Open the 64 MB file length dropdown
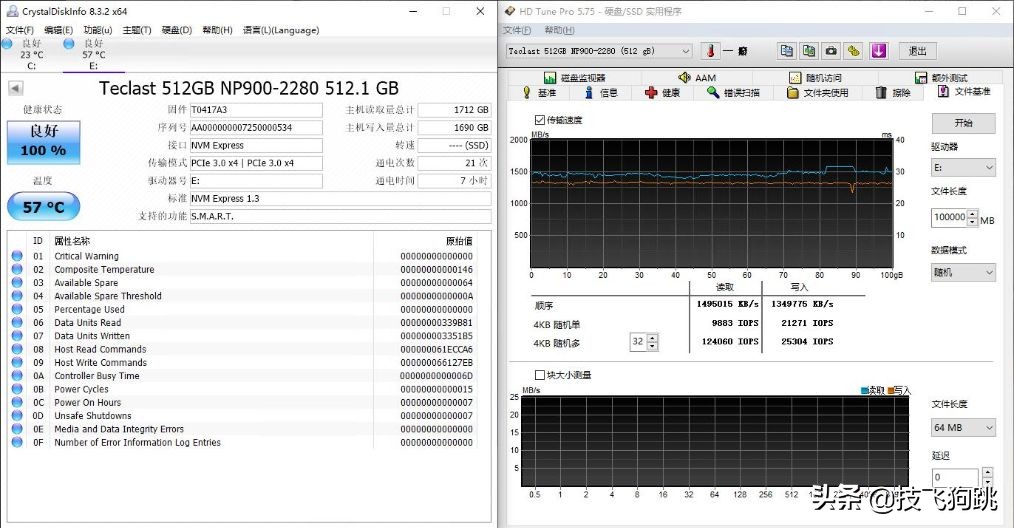This screenshot has height=528, width=1014. pyautogui.click(x=963, y=428)
